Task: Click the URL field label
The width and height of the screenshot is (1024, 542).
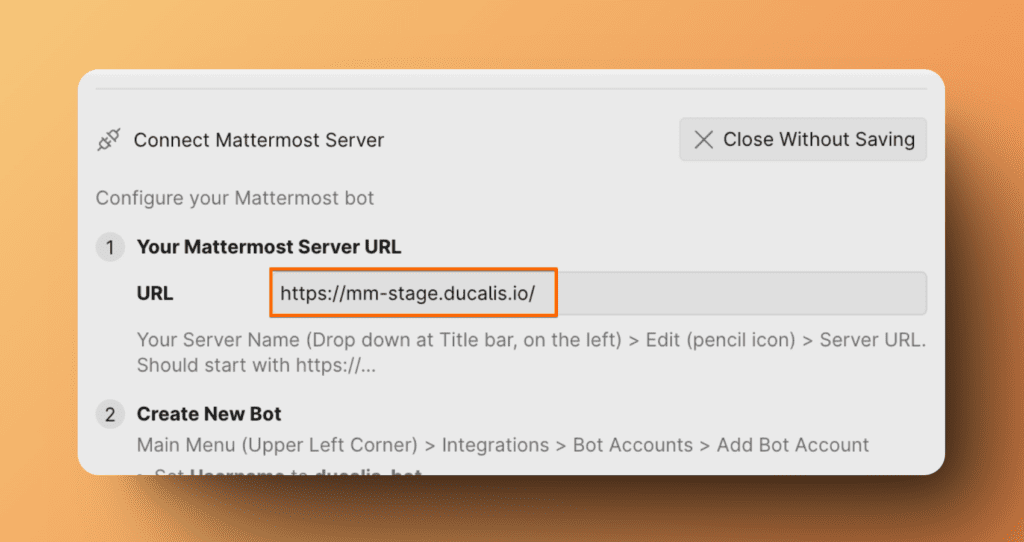Action: click(x=155, y=294)
